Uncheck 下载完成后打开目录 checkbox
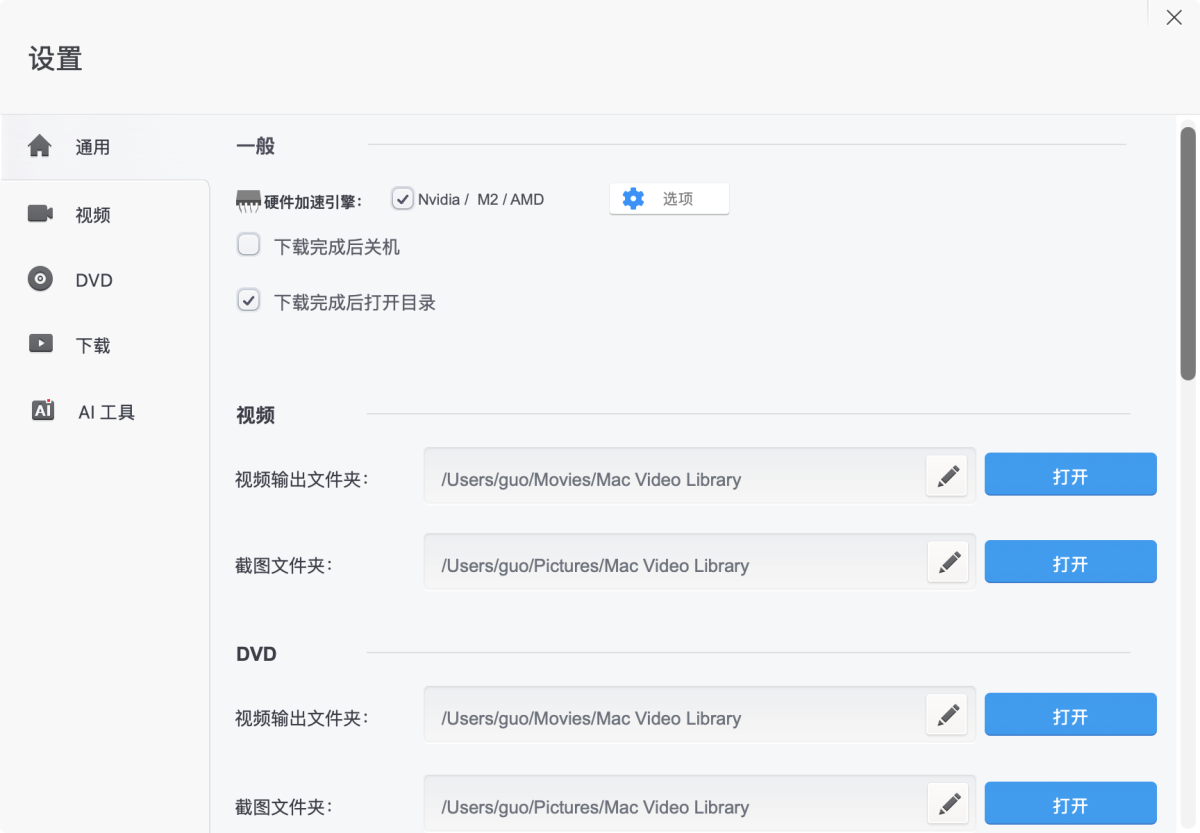 (x=248, y=301)
